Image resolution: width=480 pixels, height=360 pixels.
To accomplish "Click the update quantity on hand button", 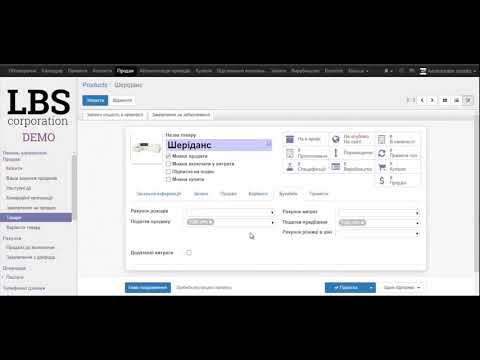I will click(115, 115).
